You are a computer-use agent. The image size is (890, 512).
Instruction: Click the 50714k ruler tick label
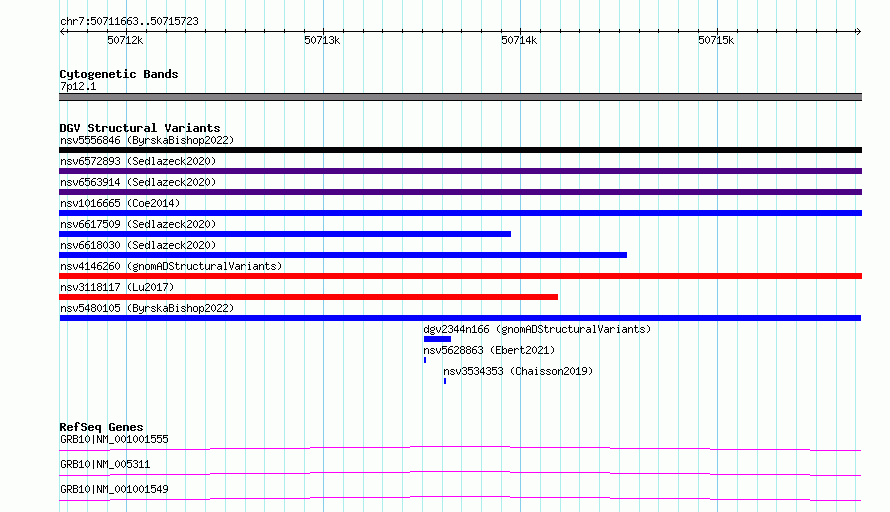(519, 40)
